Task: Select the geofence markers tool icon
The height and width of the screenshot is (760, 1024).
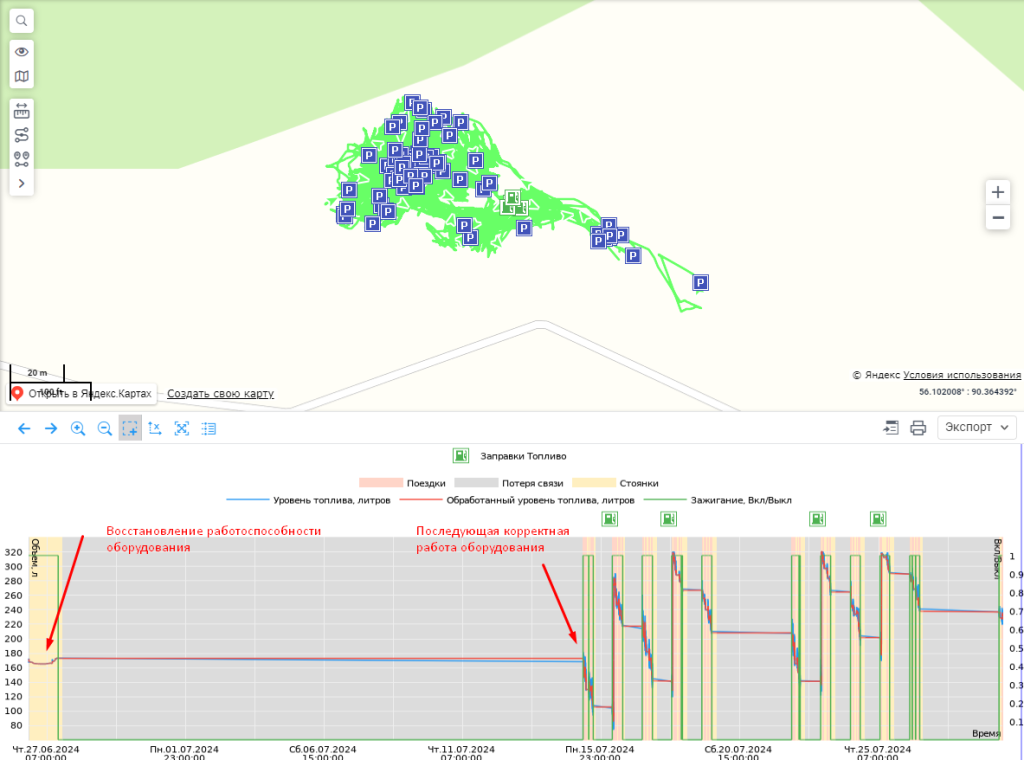Action: pos(22,159)
